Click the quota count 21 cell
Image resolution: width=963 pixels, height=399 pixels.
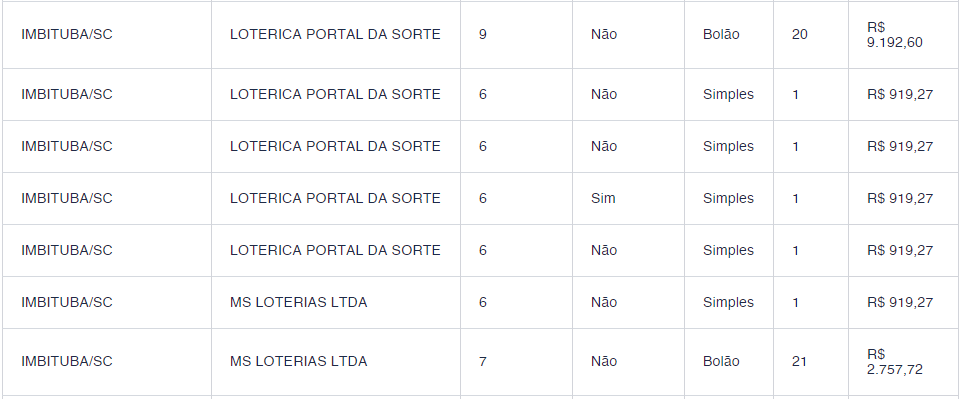pyautogui.click(x=799, y=362)
